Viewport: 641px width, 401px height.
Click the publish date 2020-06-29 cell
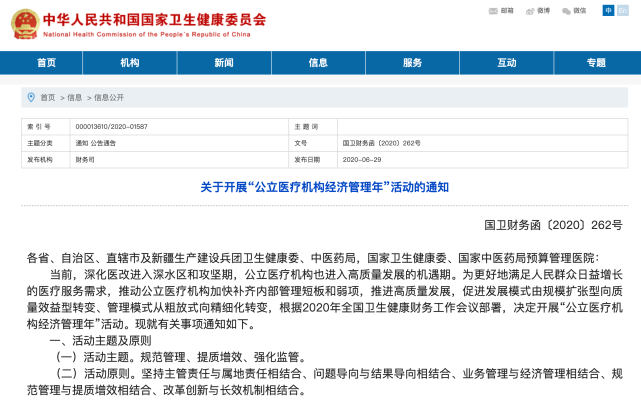362,159
